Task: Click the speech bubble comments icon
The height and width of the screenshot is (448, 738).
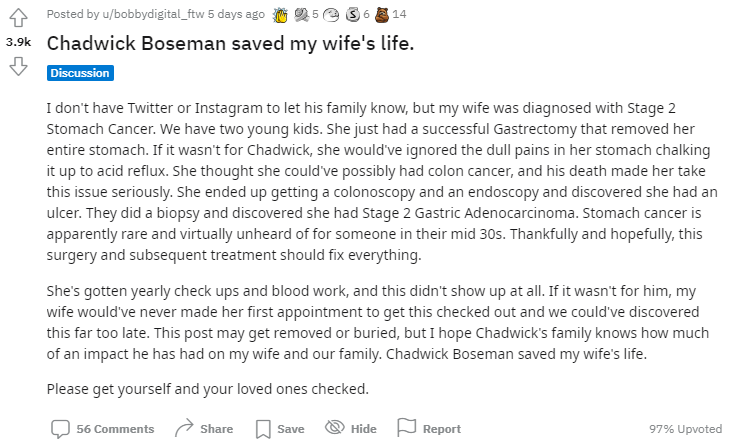Action: coord(60,429)
